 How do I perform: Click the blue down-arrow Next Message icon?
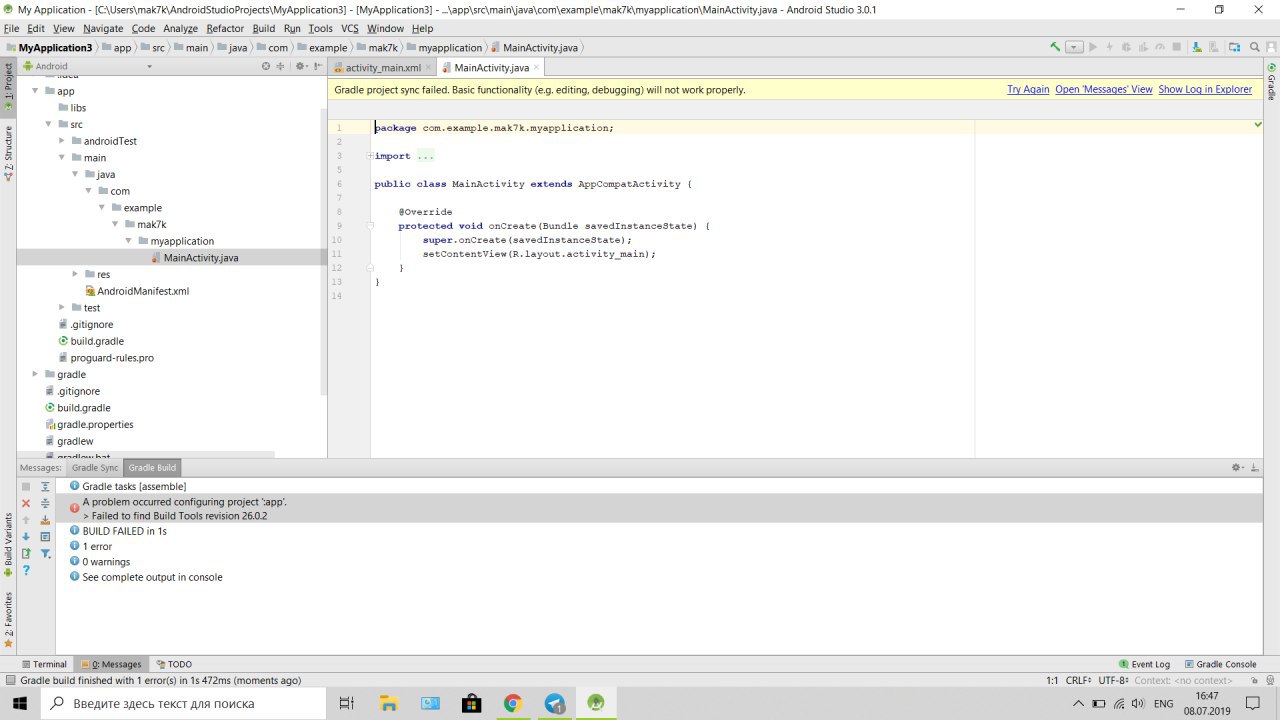[x=26, y=537]
